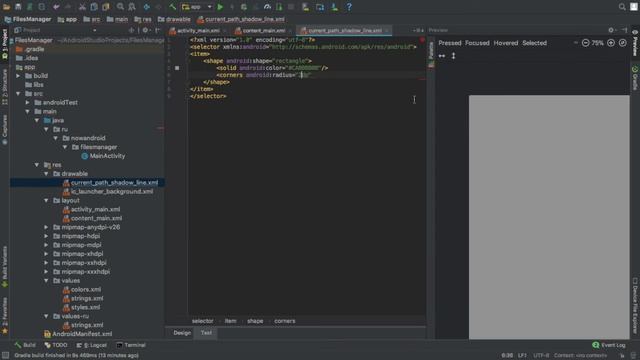Click the horizontal resize arrows in Preview
Screen dimensions: 640x360
coord(442,56)
